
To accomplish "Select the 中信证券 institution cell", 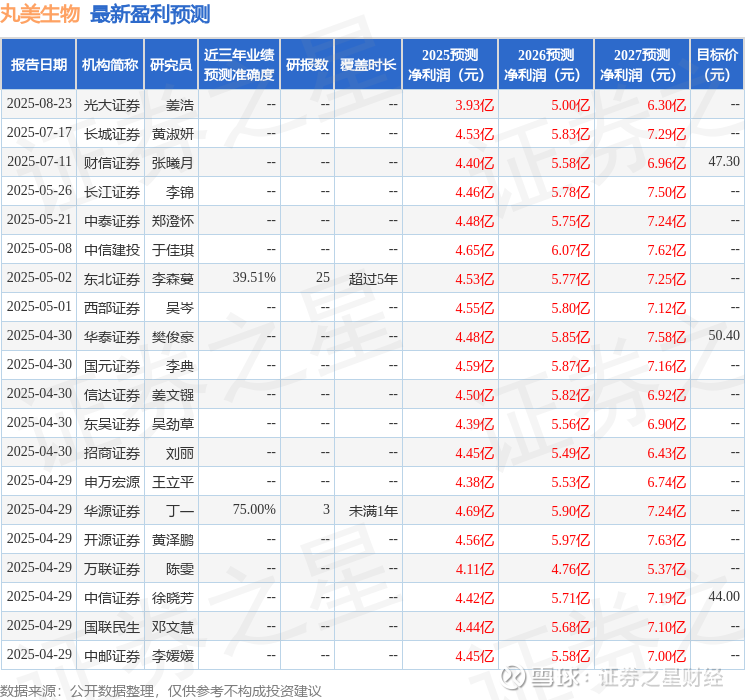I will coord(112,598).
